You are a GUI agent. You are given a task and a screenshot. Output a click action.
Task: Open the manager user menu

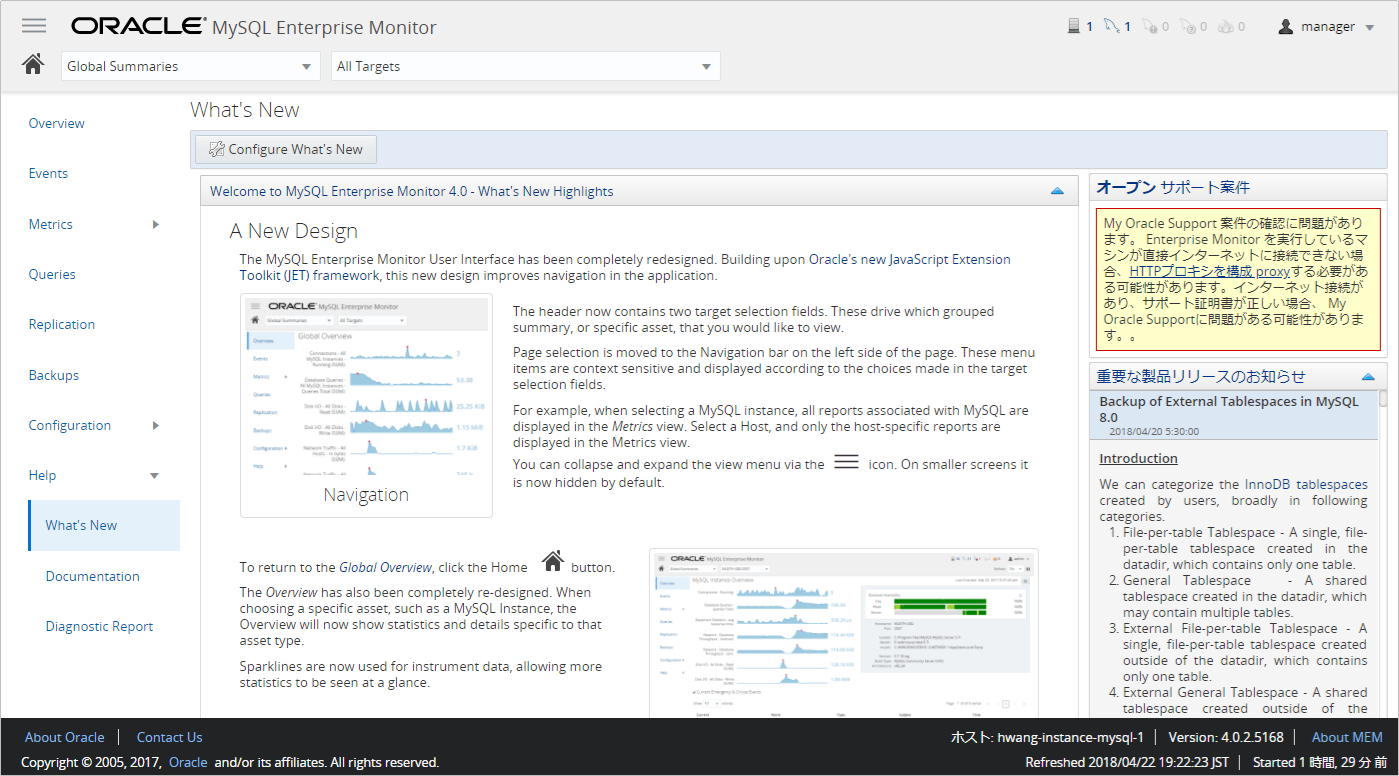(x=1327, y=27)
